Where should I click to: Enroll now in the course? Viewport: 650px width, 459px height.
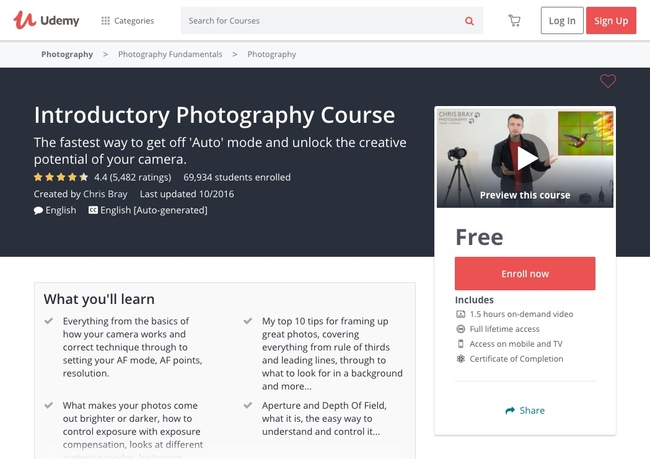(x=524, y=273)
